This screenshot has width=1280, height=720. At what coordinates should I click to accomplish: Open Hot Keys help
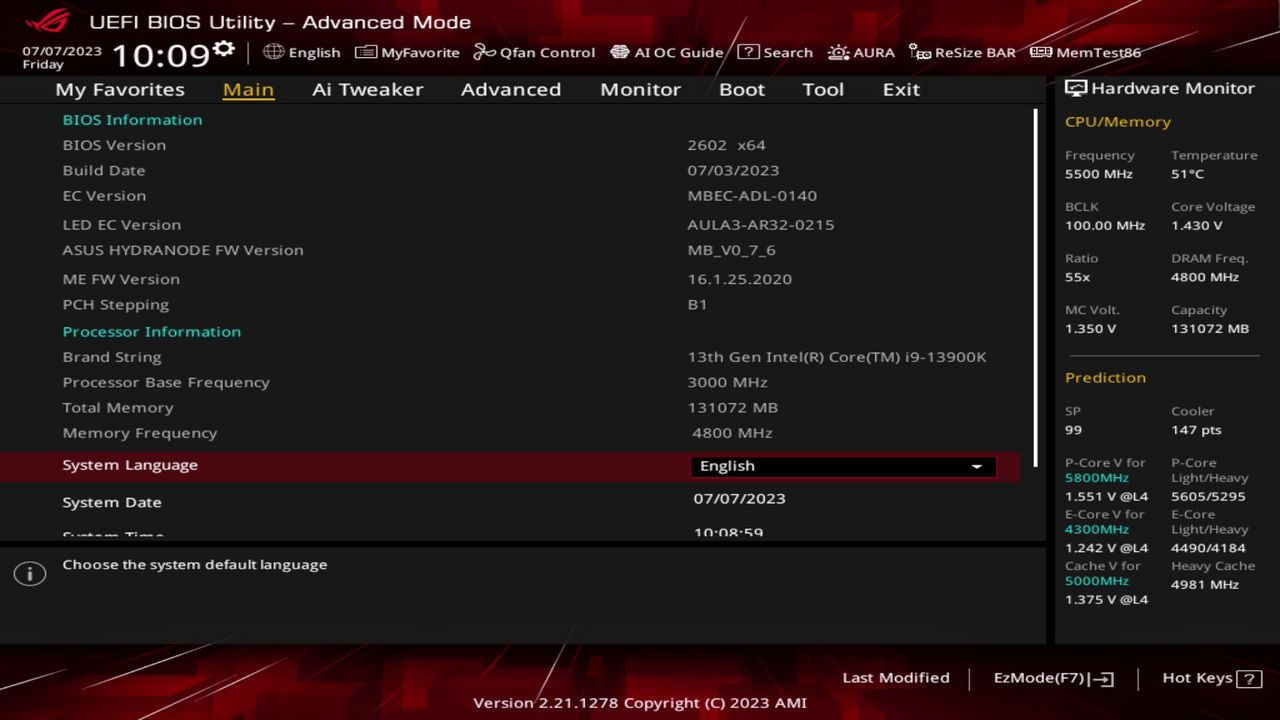point(1212,678)
